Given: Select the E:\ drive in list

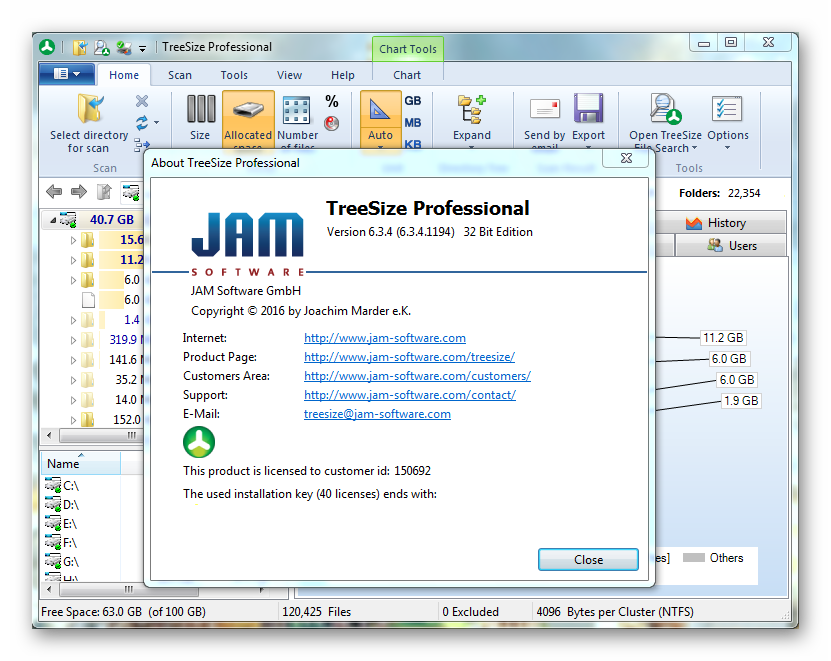Looking at the screenshot, I should [x=61, y=524].
